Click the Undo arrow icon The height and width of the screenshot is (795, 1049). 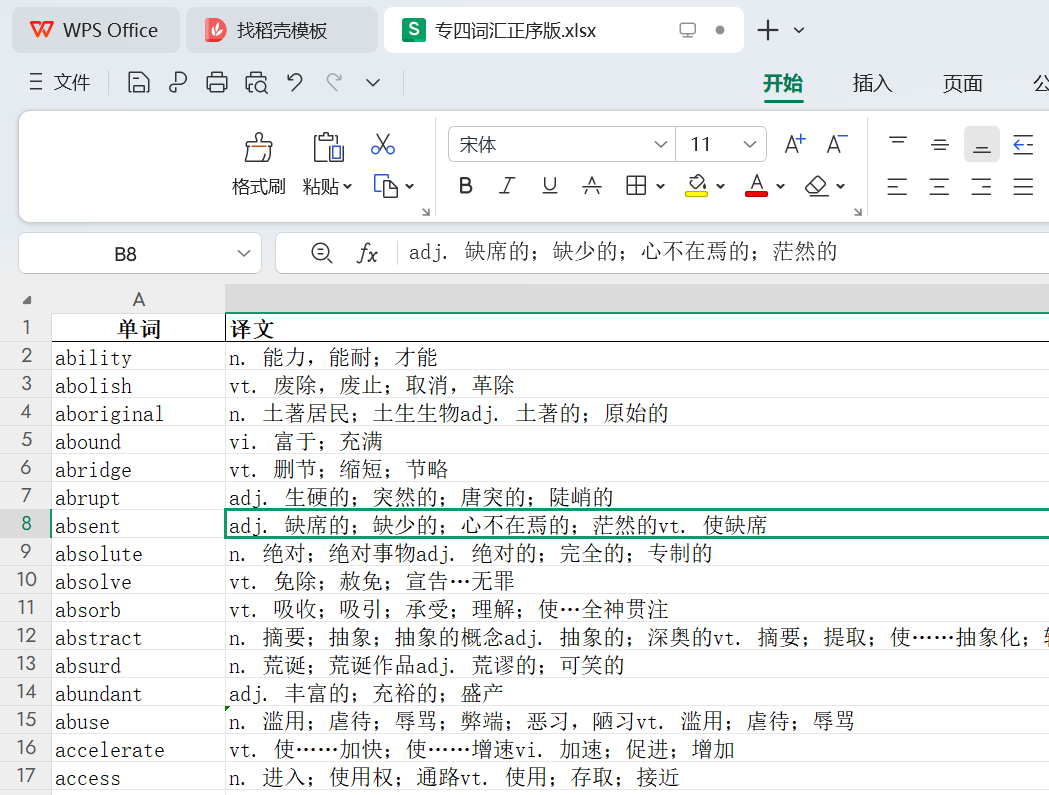click(x=295, y=83)
